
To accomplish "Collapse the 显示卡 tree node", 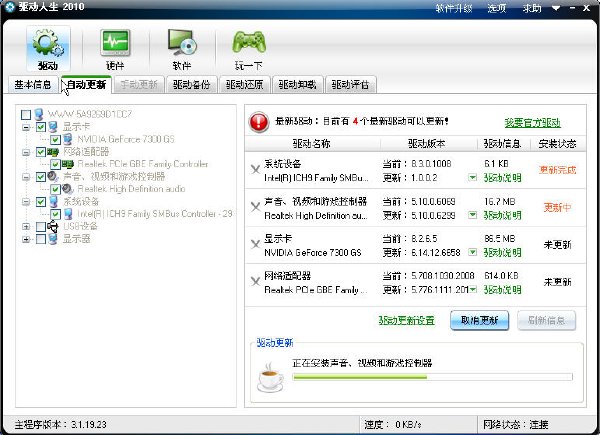I will pos(26,127).
